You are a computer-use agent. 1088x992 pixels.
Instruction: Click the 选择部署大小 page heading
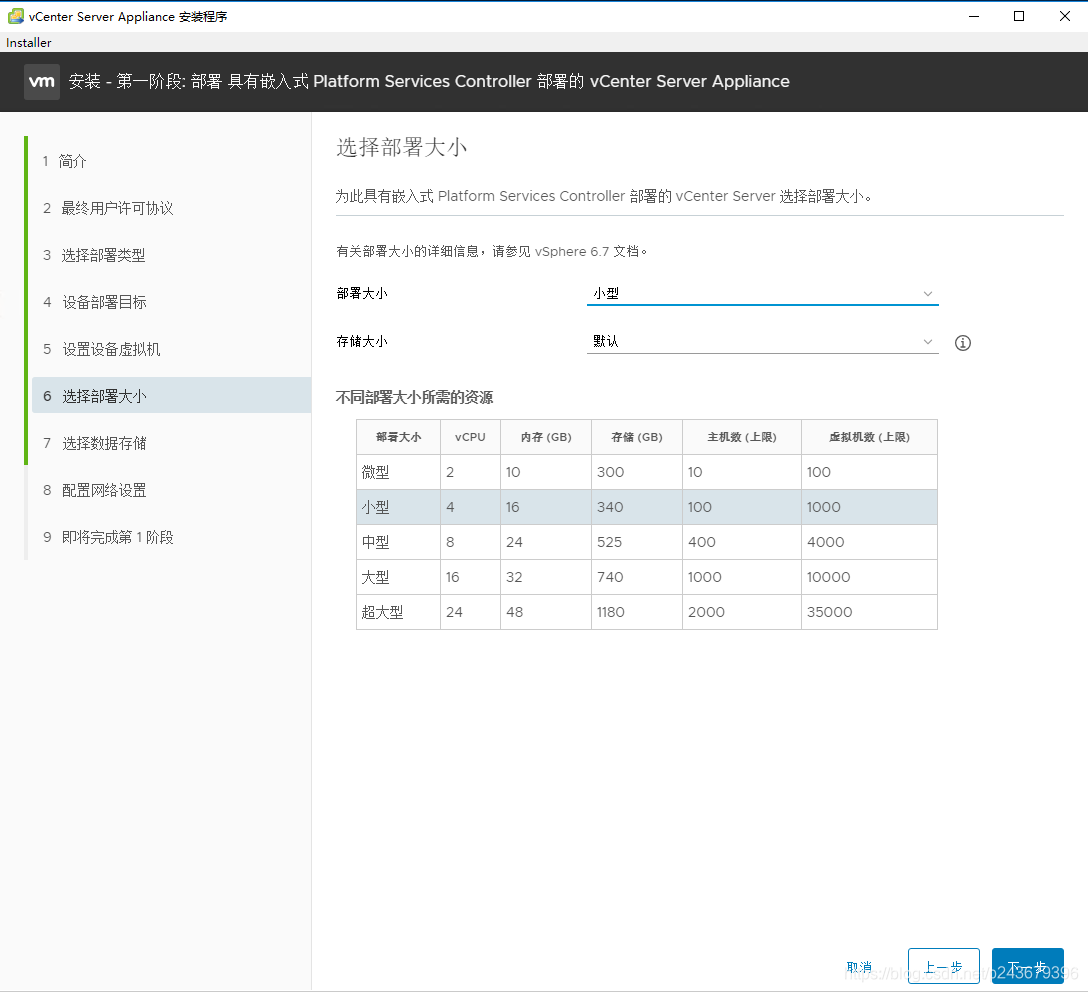pyautogui.click(x=402, y=147)
